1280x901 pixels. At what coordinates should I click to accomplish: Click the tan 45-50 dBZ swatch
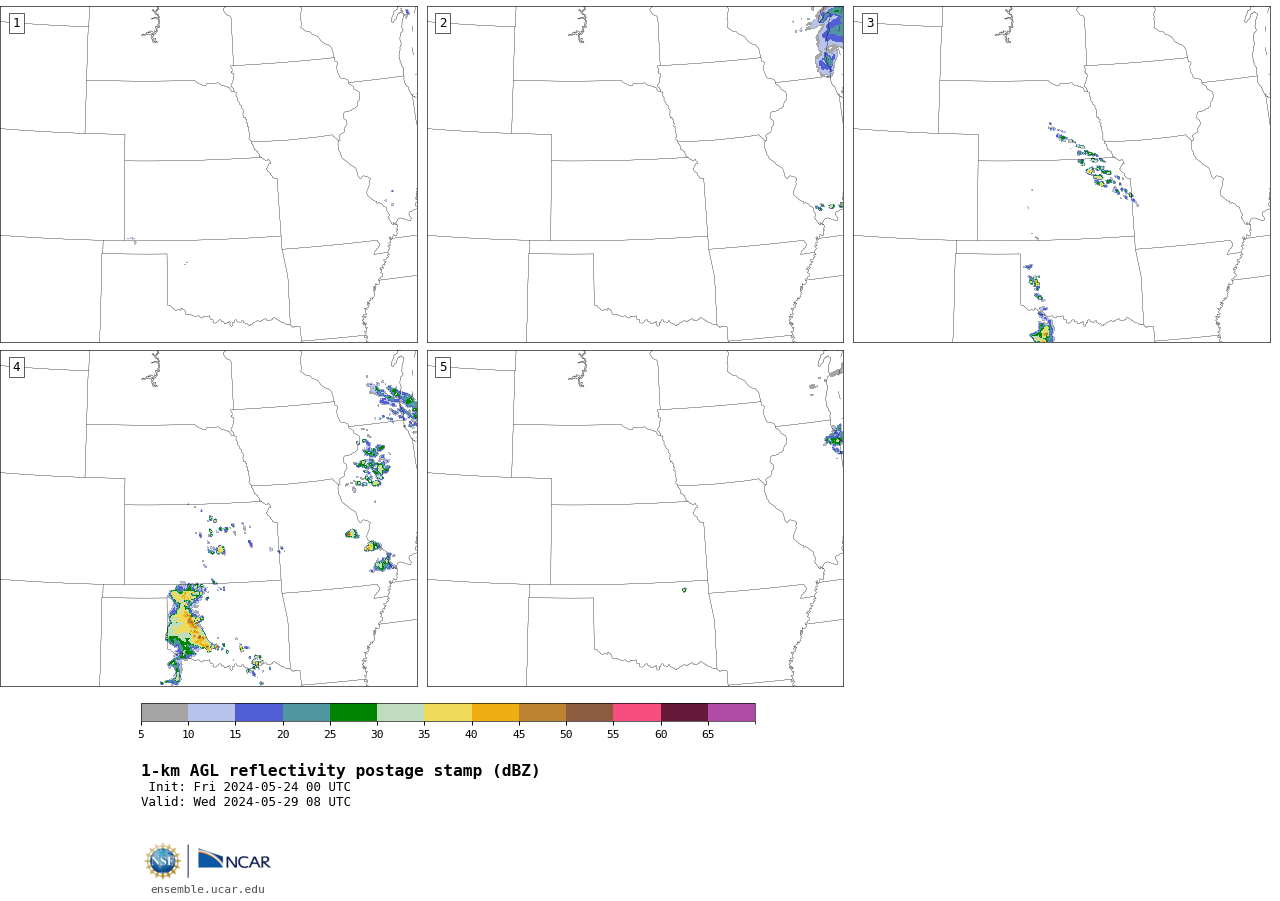(x=542, y=712)
